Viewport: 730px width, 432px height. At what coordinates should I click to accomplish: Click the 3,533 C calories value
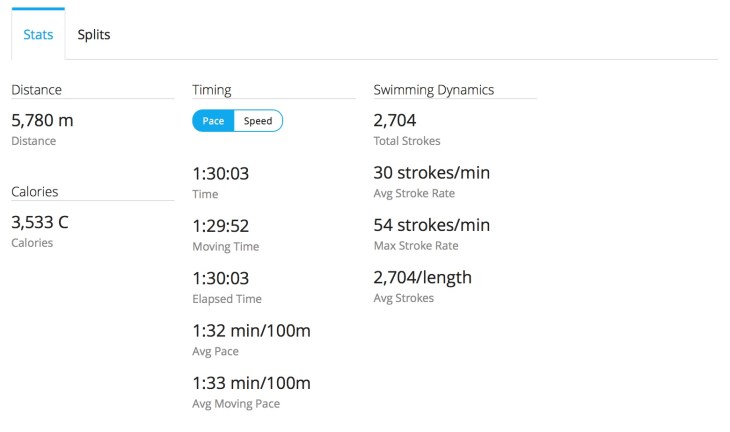click(40, 222)
